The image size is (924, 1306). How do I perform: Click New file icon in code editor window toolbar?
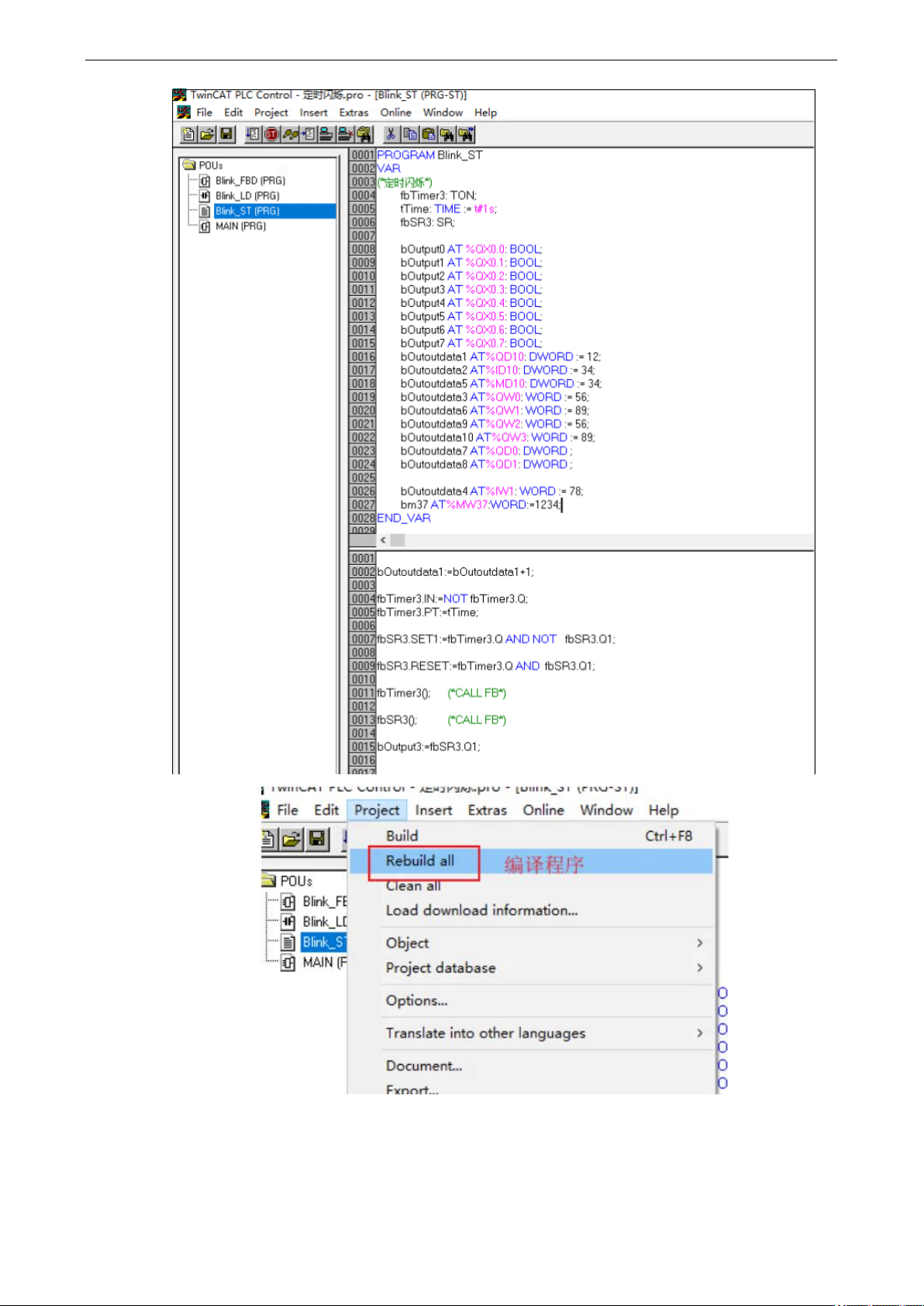pos(188,134)
